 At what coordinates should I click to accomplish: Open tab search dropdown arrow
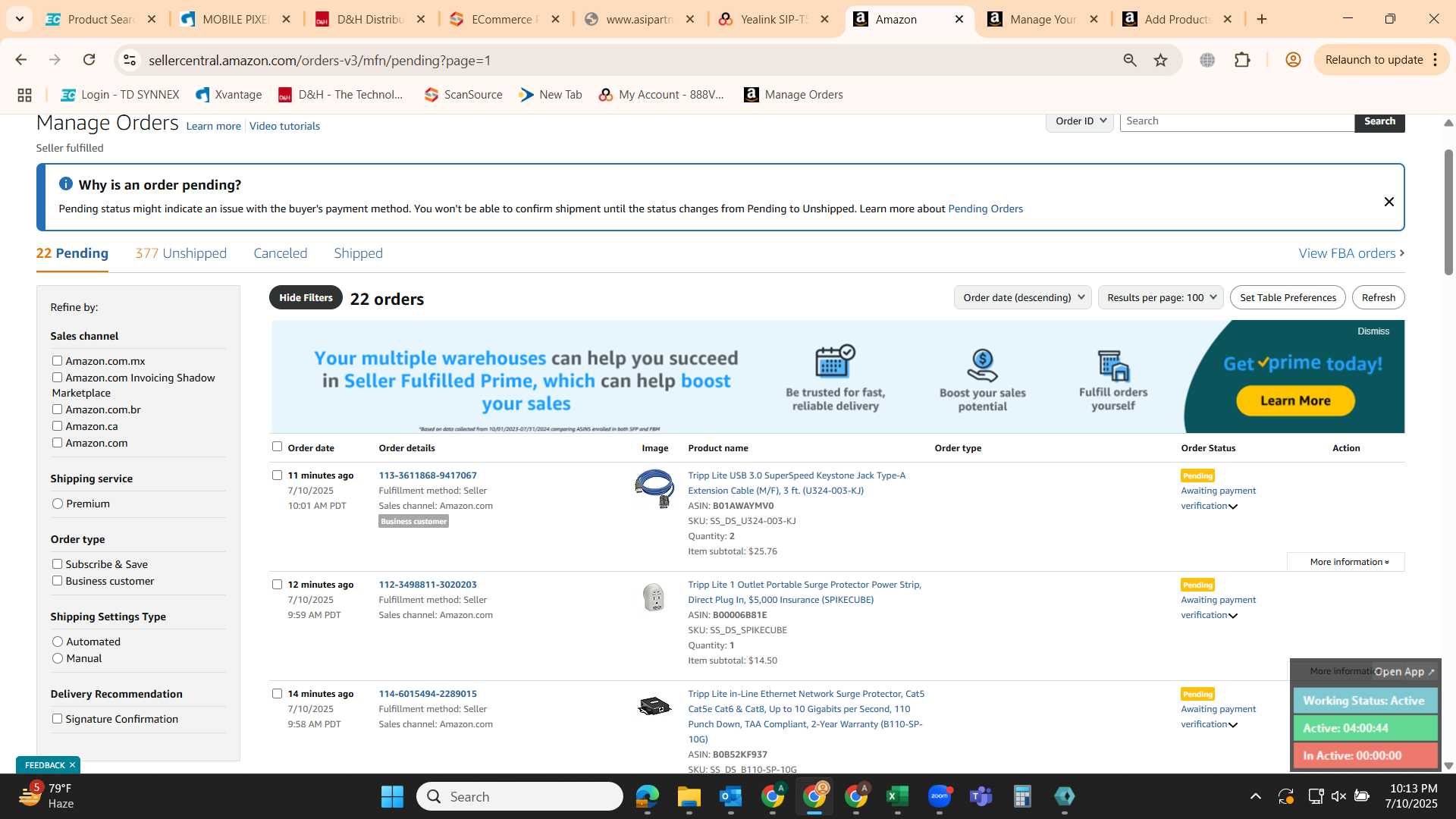(x=19, y=19)
